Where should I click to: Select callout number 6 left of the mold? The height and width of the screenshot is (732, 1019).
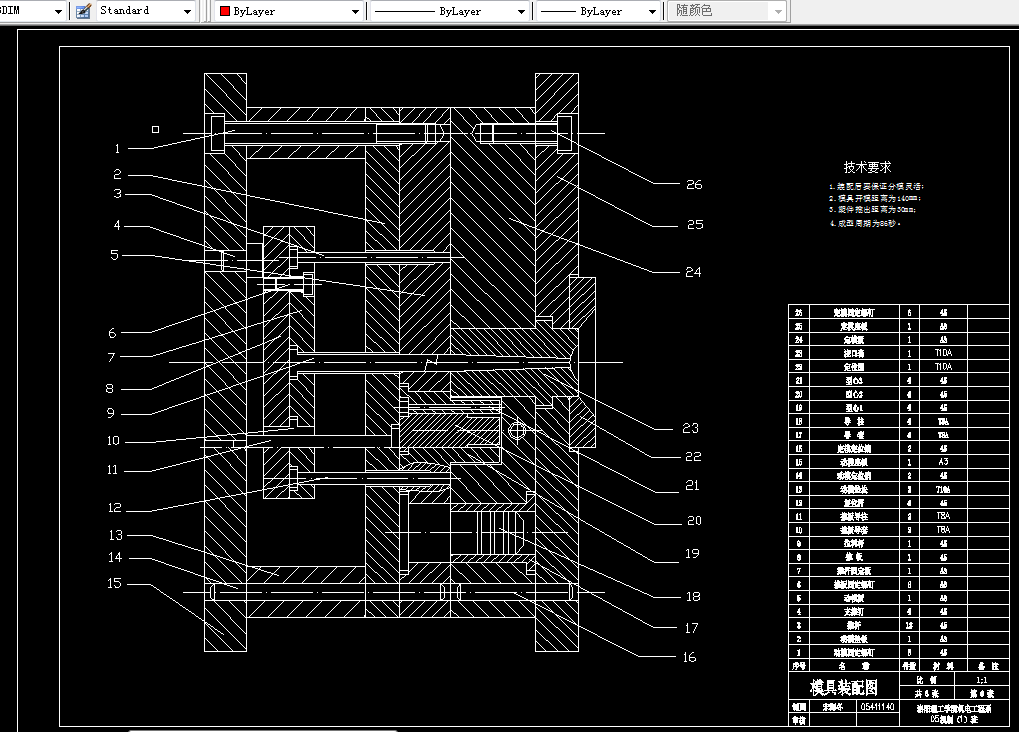[112, 333]
